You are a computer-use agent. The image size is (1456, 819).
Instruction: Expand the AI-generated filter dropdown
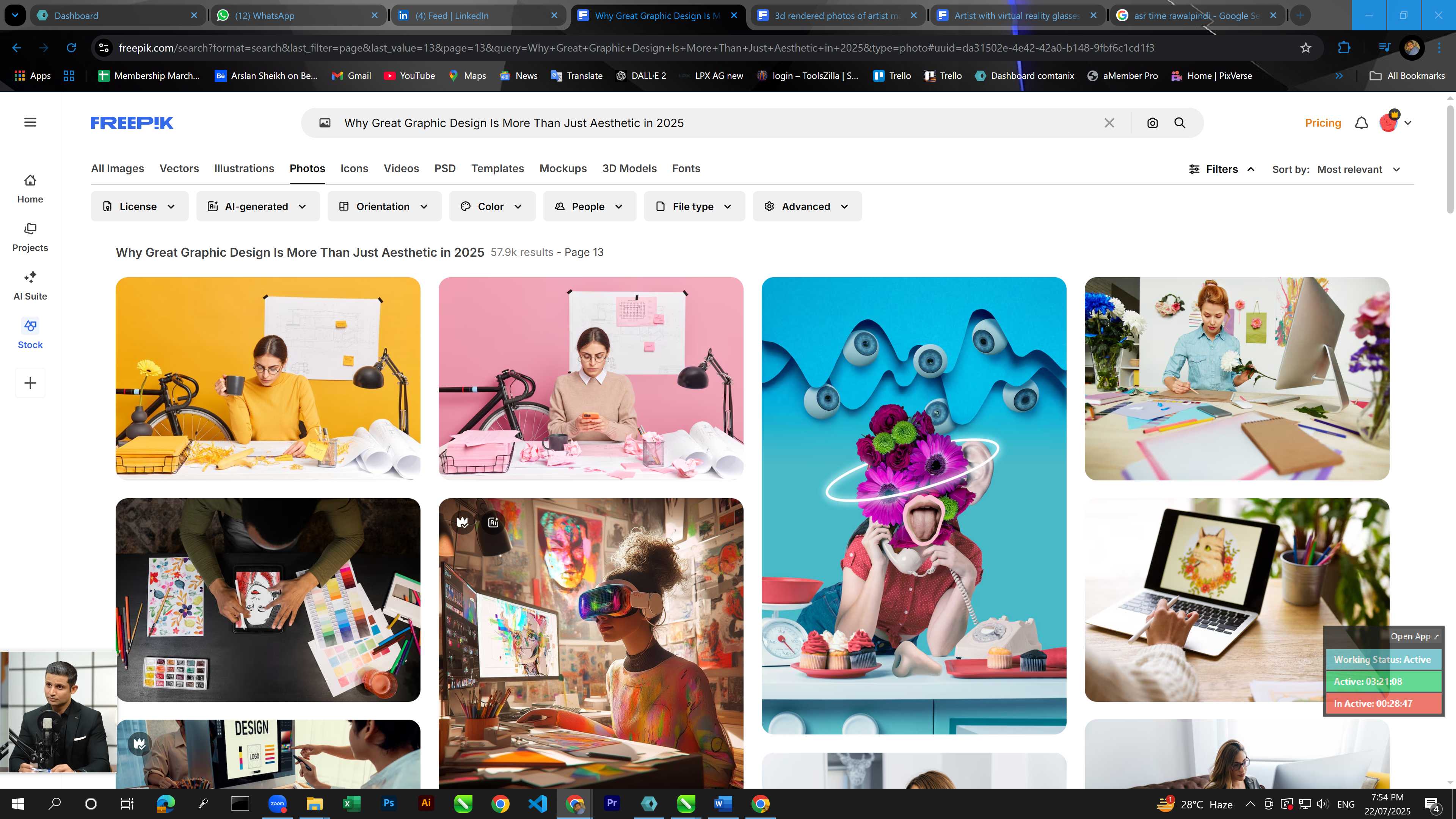[258, 206]
